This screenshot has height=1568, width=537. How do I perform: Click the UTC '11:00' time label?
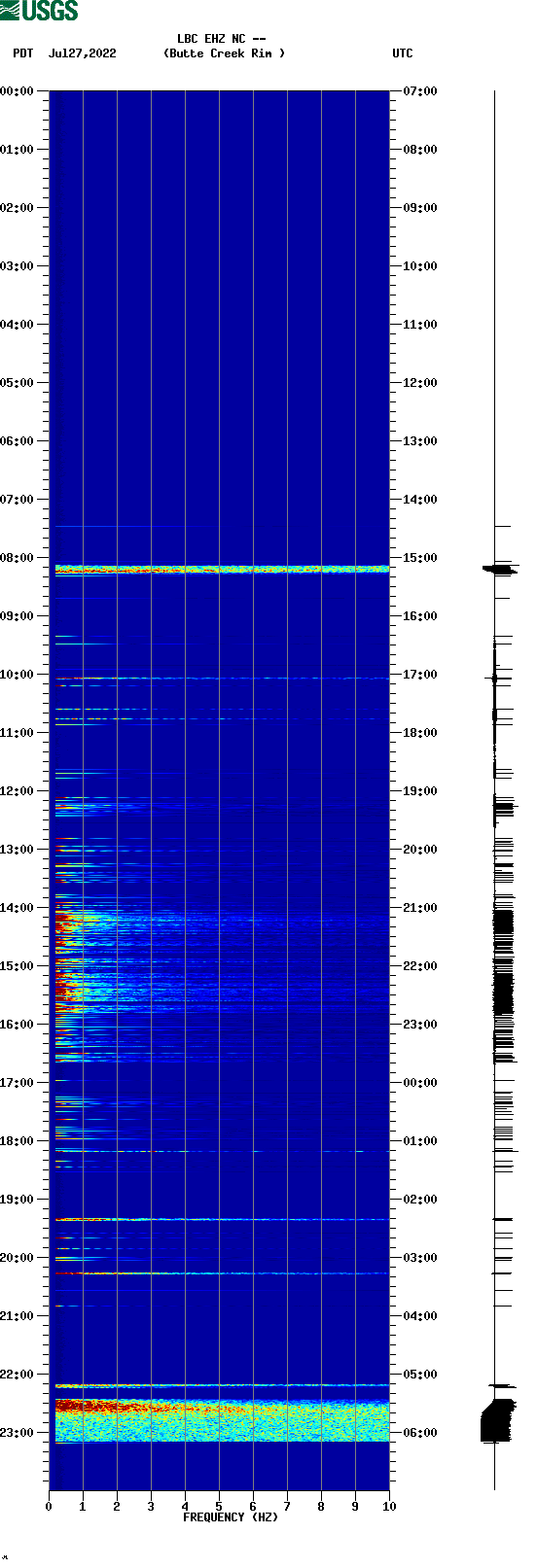pos(420,325)
